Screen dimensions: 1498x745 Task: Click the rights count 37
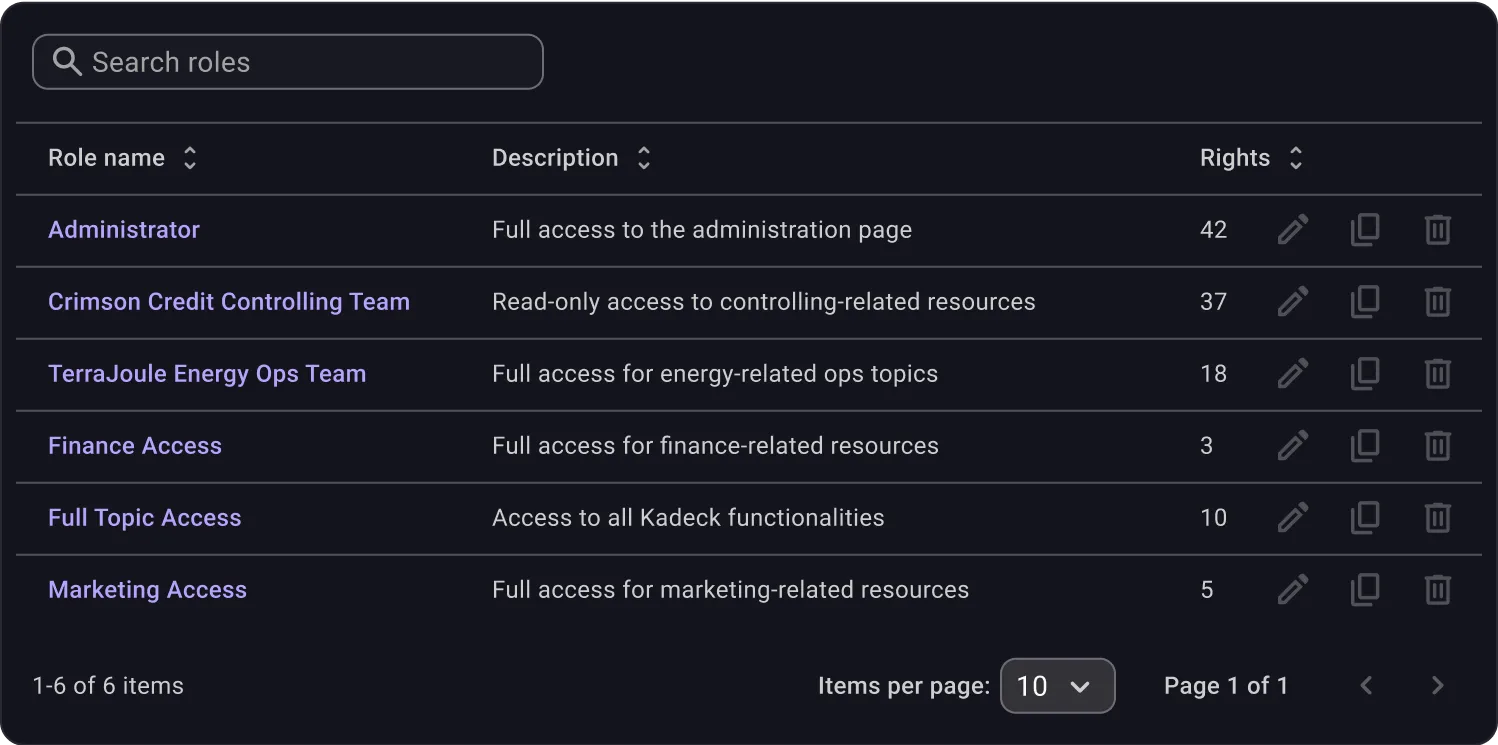(1213, 302)
